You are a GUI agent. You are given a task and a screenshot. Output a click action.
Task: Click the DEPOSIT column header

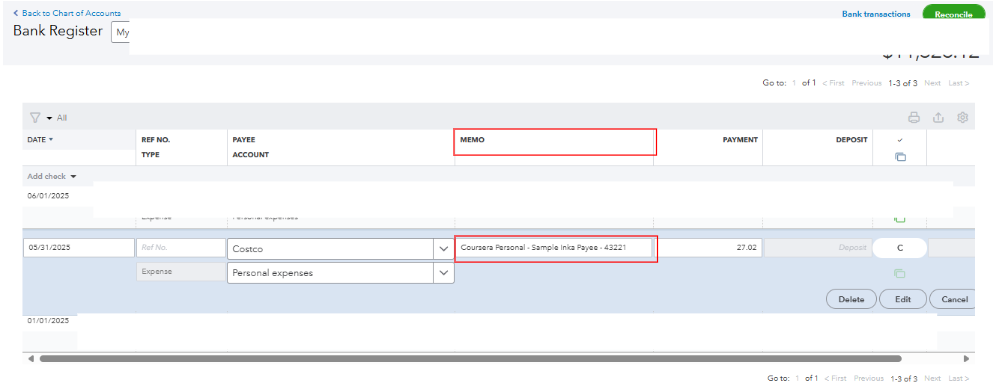[851, 139]
